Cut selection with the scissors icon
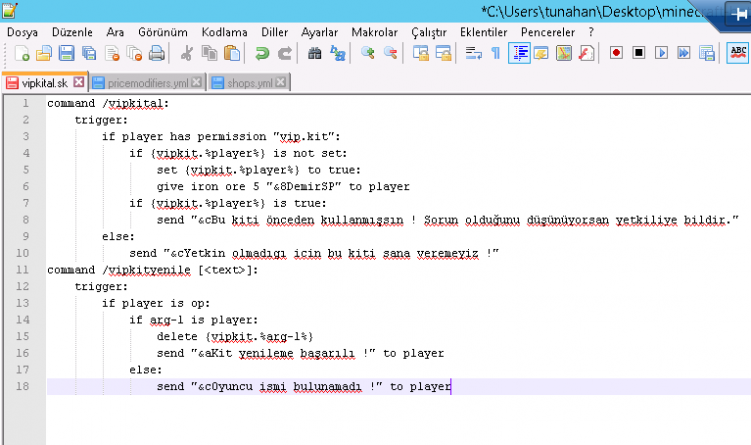 186,53
